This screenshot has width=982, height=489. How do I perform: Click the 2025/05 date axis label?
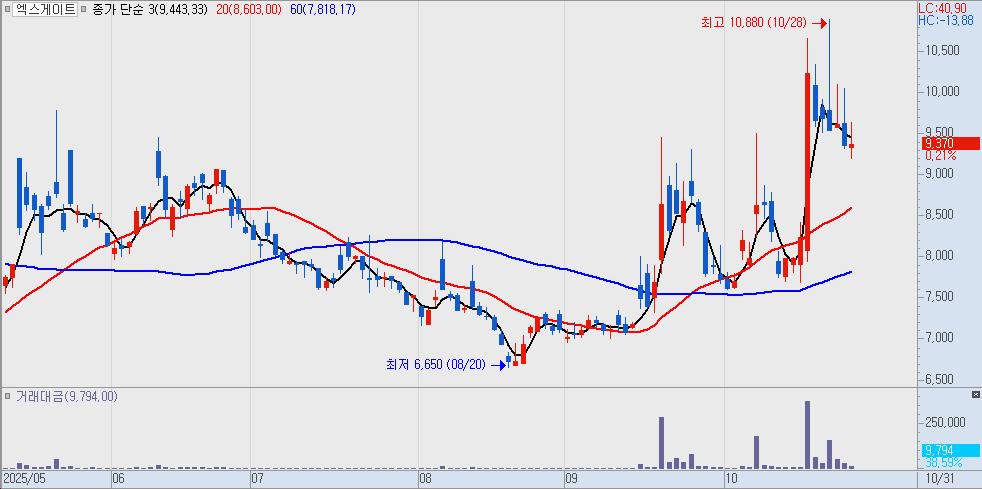[24, 480]
